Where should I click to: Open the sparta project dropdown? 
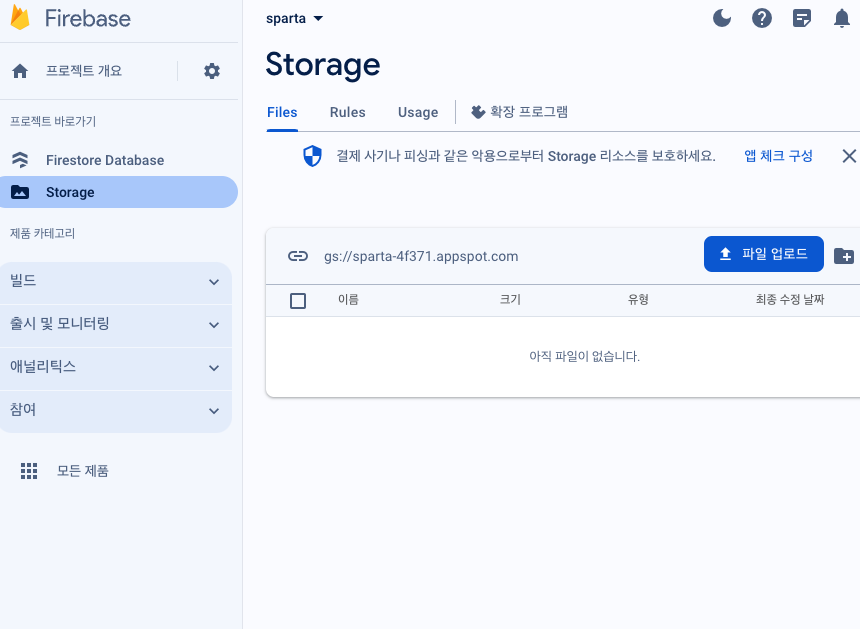pos(295,19)
